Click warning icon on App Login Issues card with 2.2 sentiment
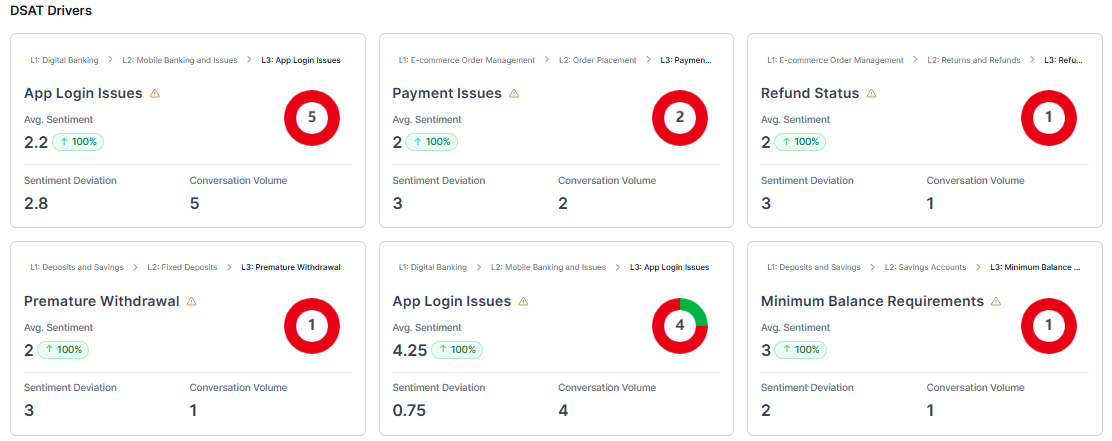Image resolution: width=1112 pixels, height=441 pixels. 154,94
